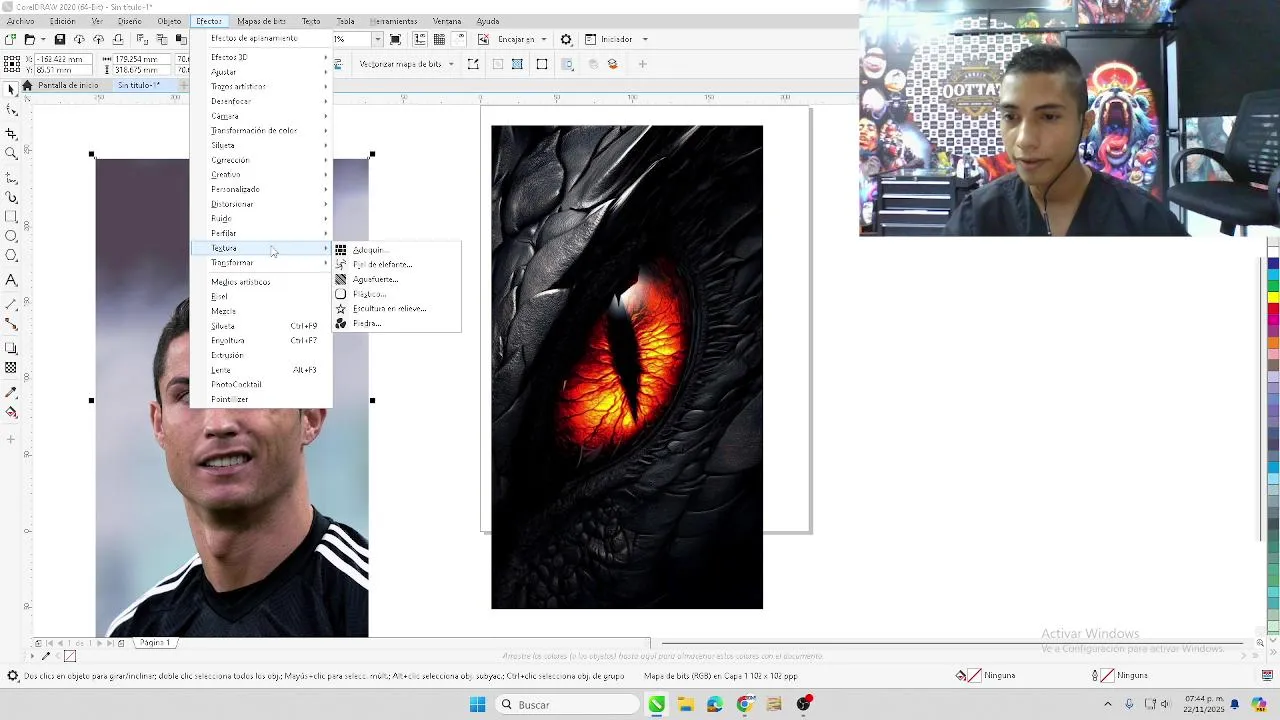
Task: Pick the yellow swatch in color palette
Action: pos(1273,297)
